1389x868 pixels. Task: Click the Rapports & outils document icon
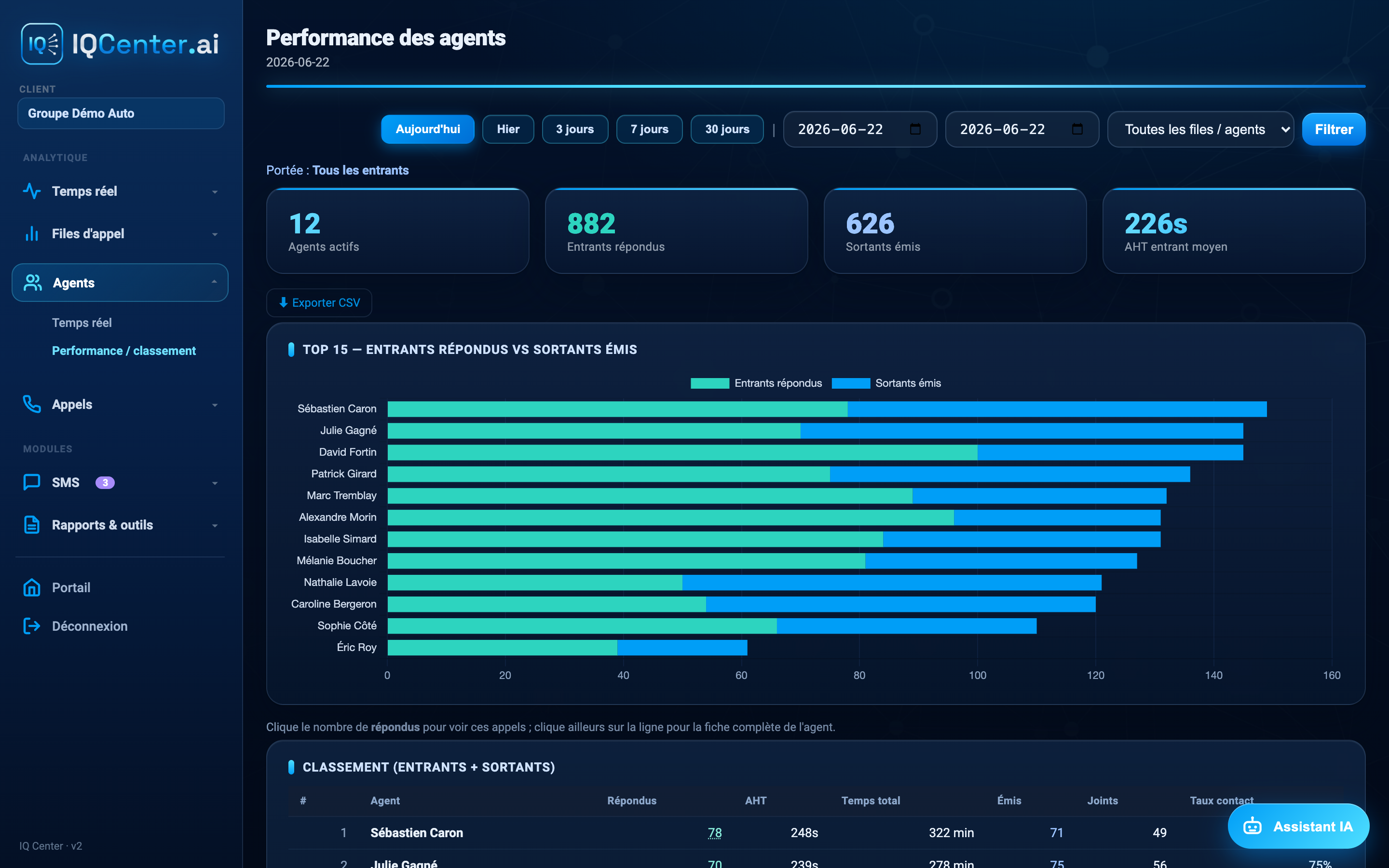click(31, 525)
